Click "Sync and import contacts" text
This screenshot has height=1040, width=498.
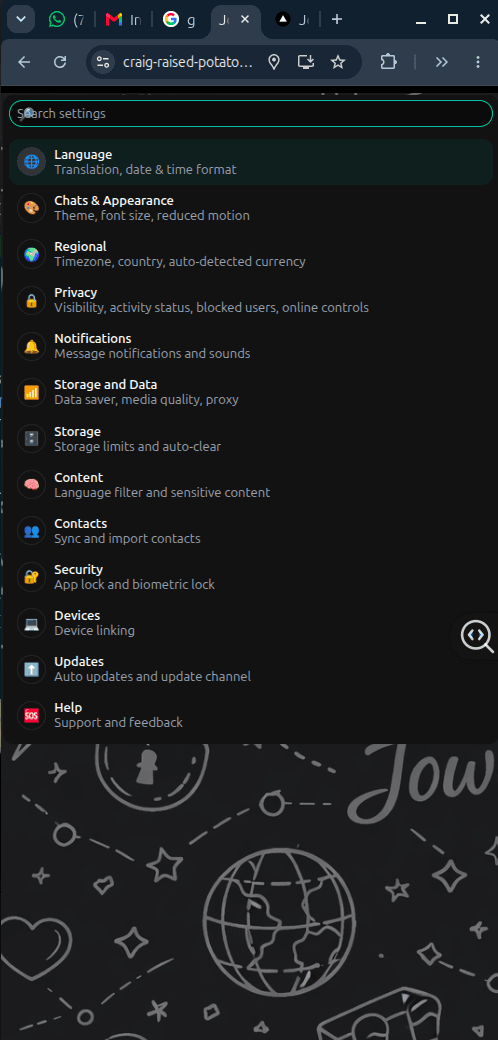coord(127,539)
